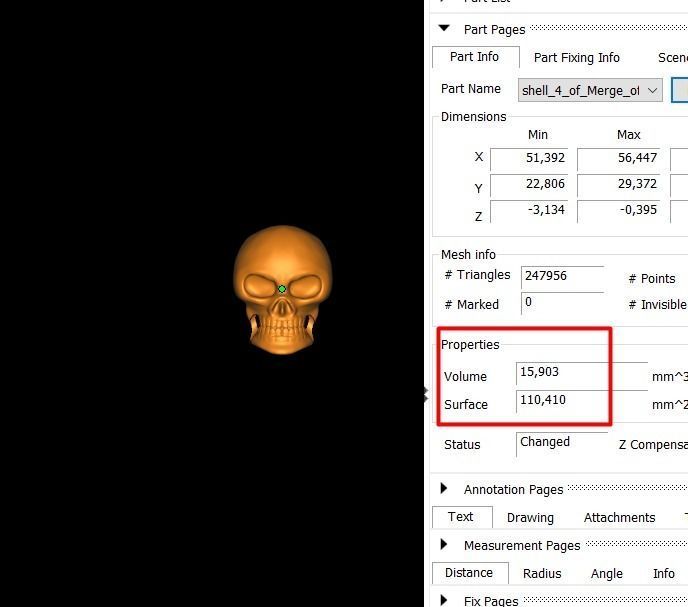Click the Z Min field -3,134

pos(529,210)
